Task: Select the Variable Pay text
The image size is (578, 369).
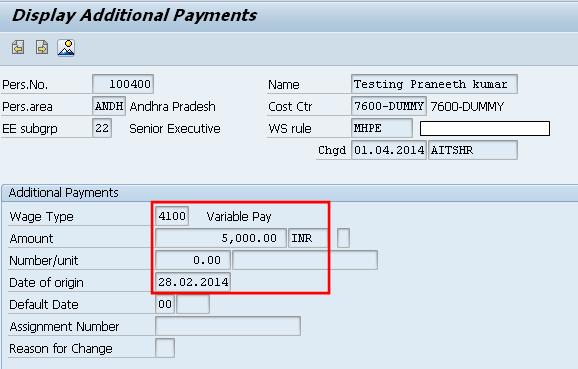Action: tap(239, 216)
